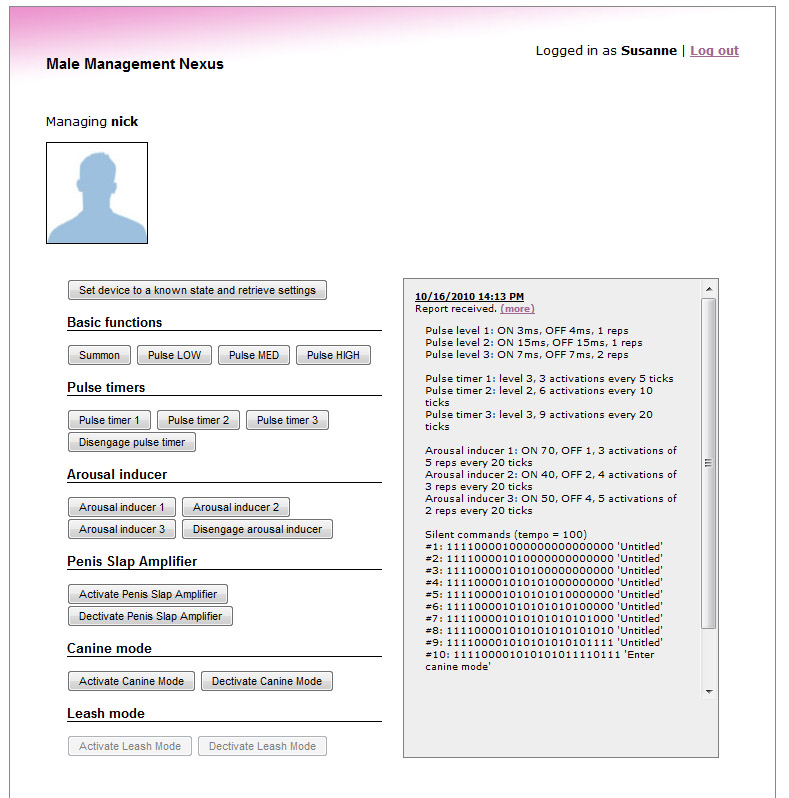This screenshot has width=789, height=798.
Task: Trigger the Pulse MED button
Action: 254,355
